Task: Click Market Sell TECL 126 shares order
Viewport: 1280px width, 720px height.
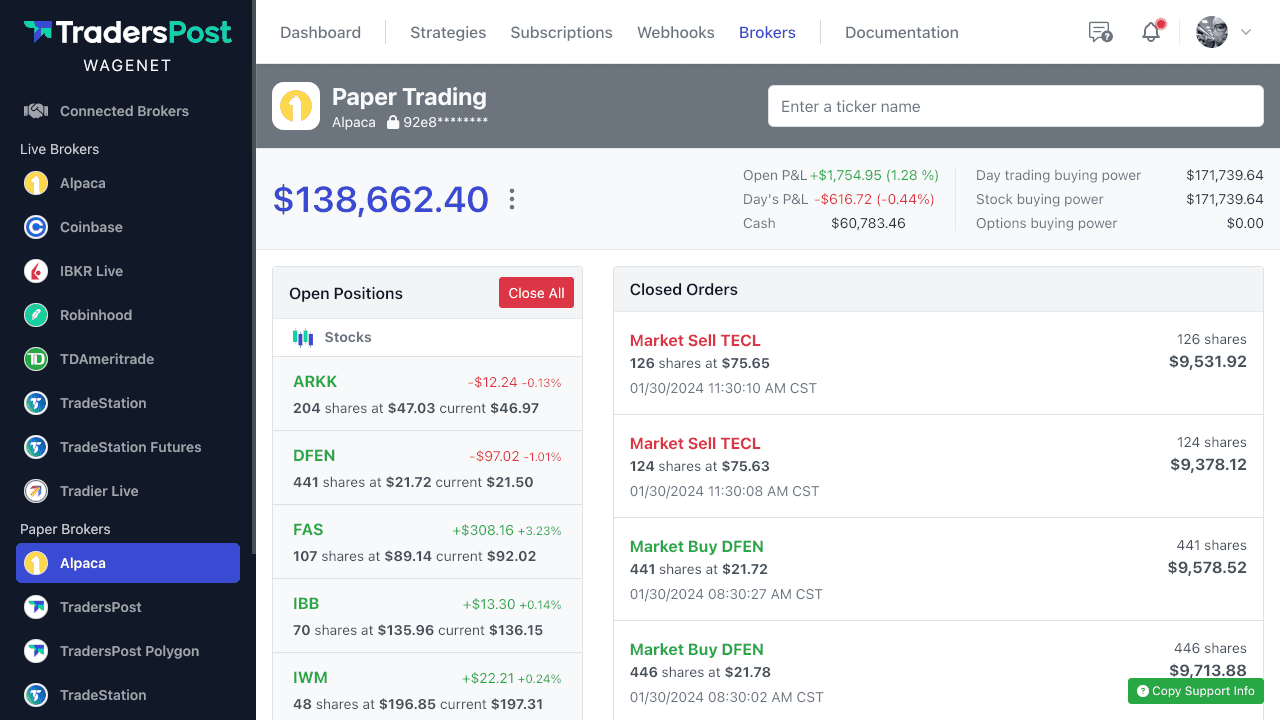Action: click(938, 363)
